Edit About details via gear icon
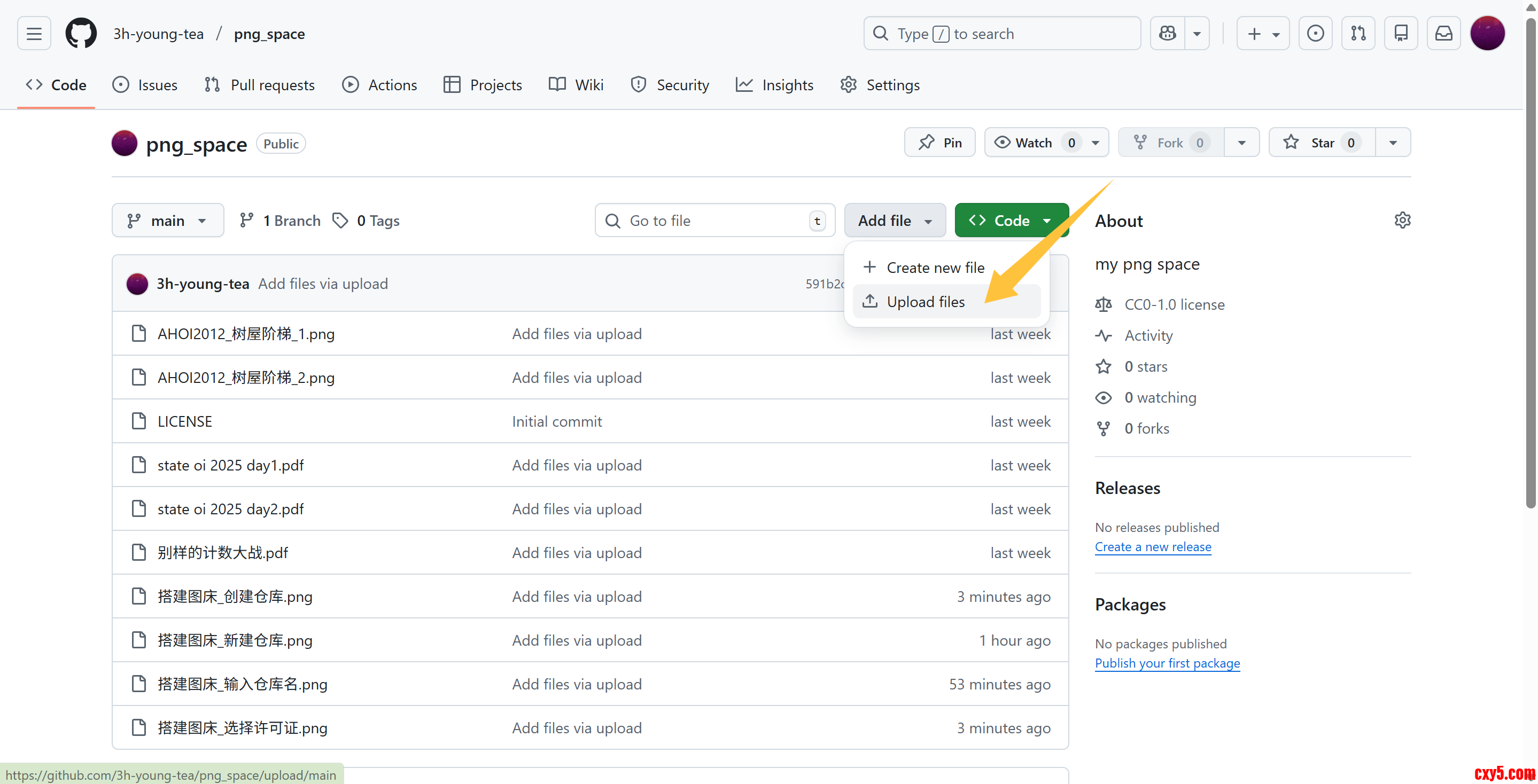Screen dimensions: 1538x784 tap(1402, 220)
